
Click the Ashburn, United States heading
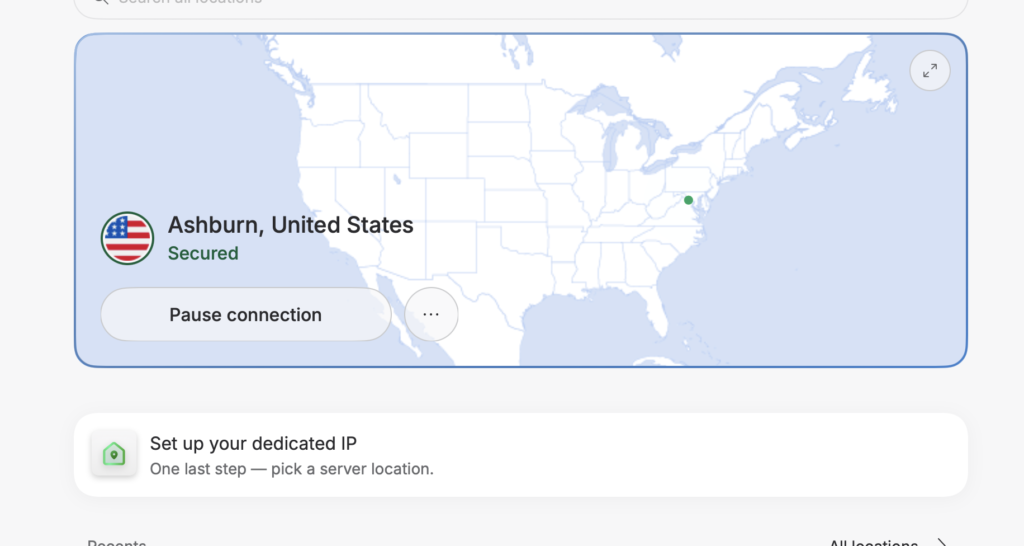(x=291, y=225)
